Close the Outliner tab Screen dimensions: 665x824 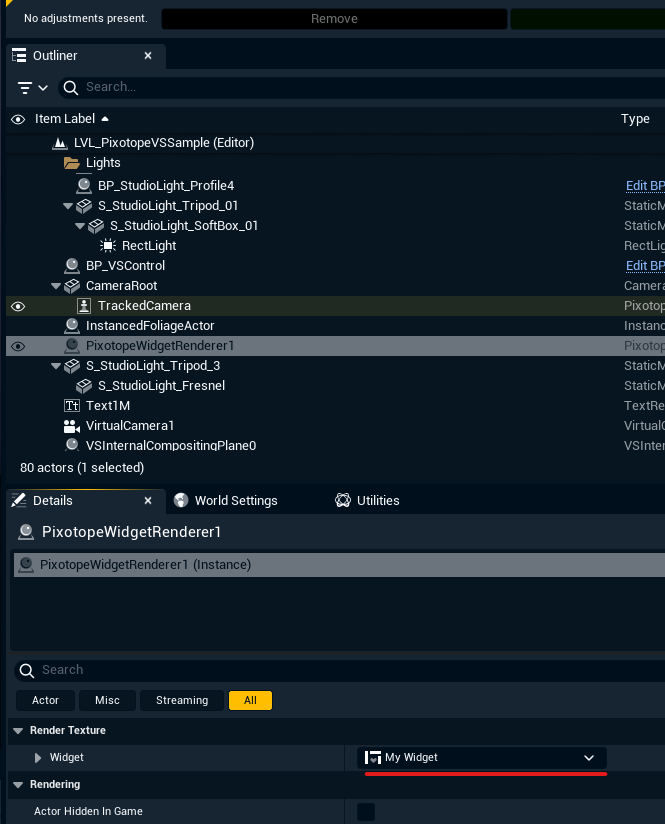(x=148, y=56)
